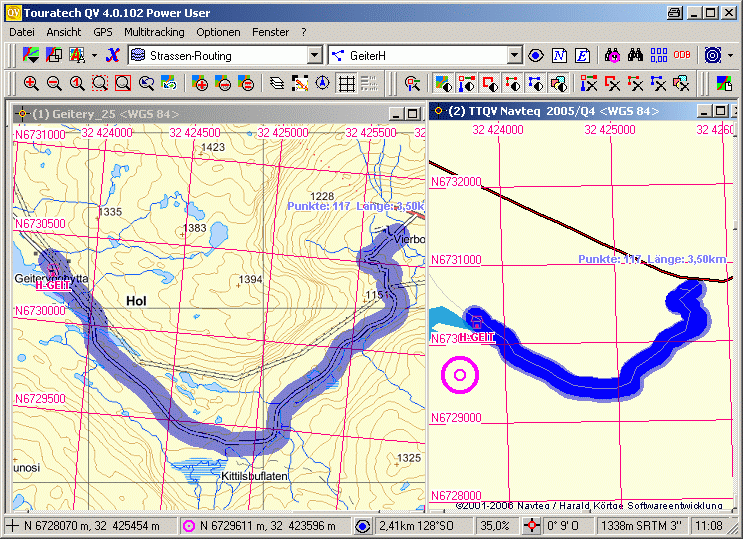Click the compass north icon
743x539 pixels.
[x=323, y=84]
